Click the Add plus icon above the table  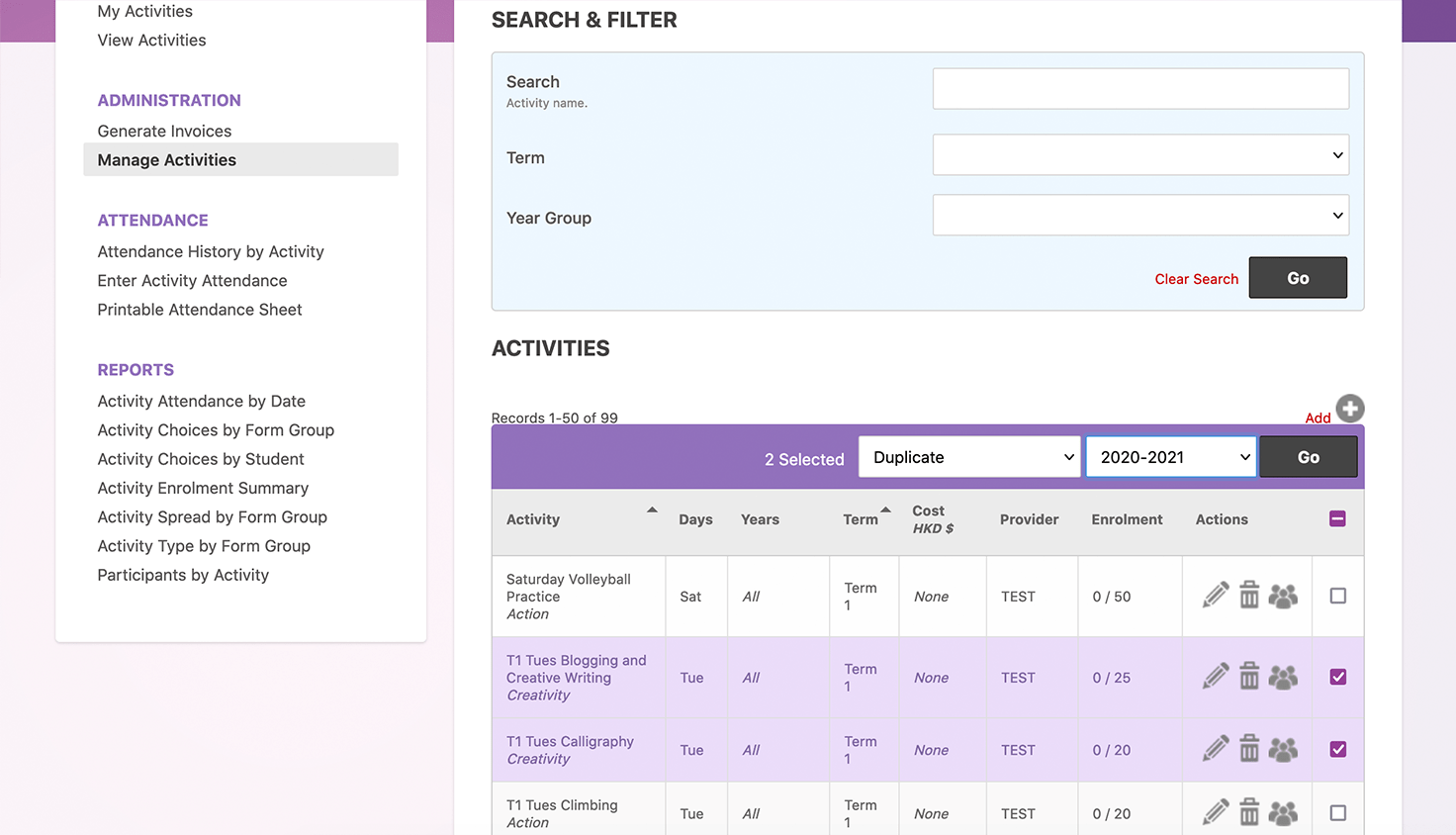pos(1349,407)
